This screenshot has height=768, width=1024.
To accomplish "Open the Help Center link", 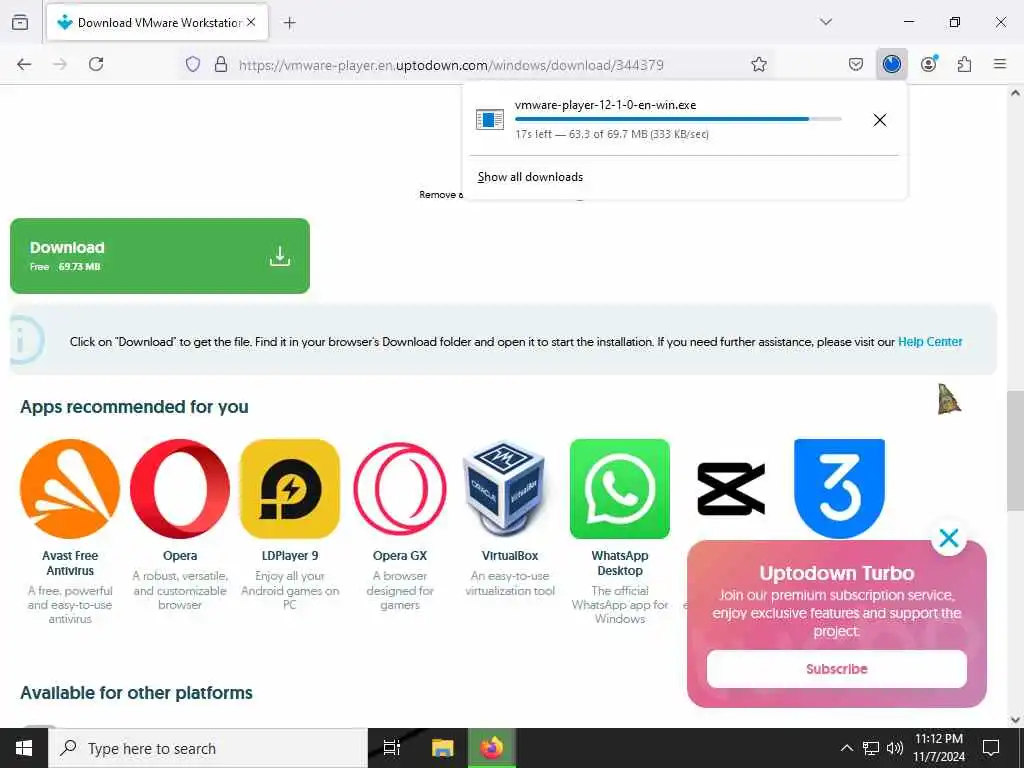I will (930, 342).
